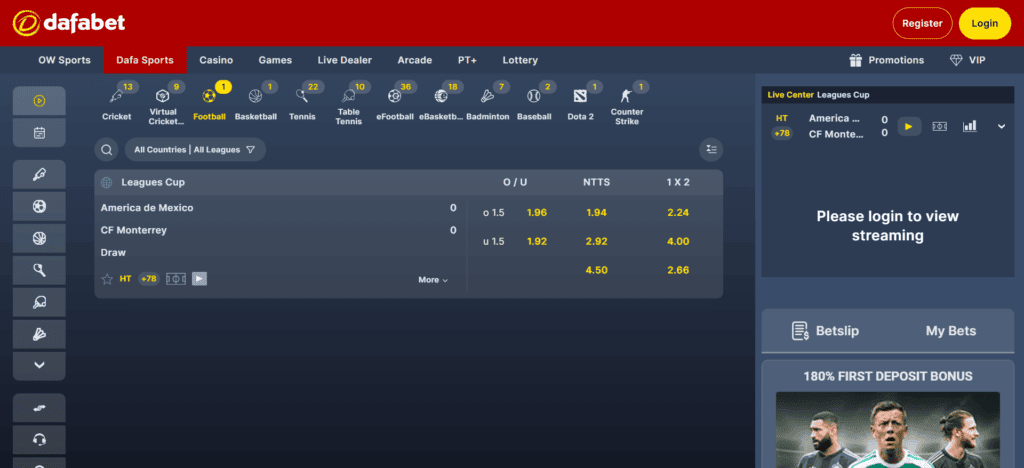Show statistics bars in Live Center panel
This screenshot has height=468, width=1024.
[970, 126]
